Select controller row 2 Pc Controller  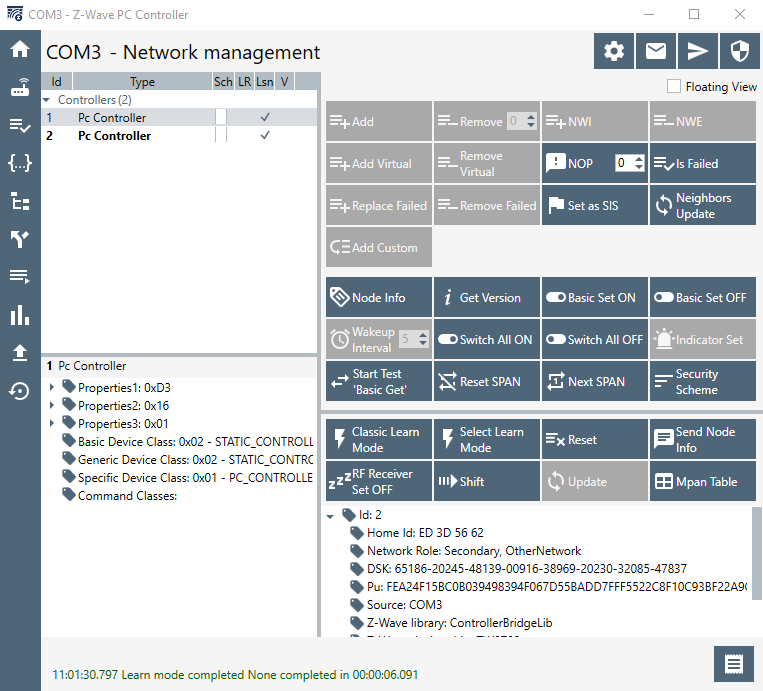(x=179, y=135)
